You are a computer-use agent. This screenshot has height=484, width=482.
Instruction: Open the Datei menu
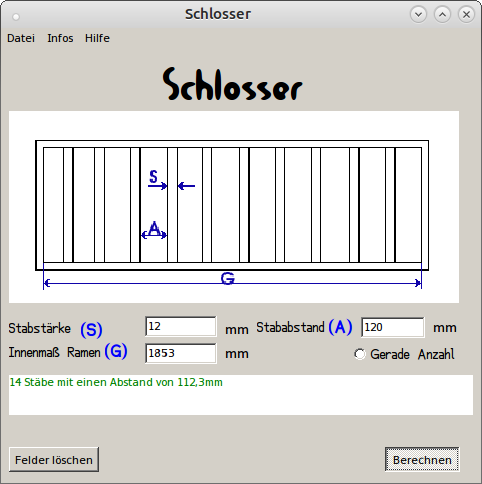coord(21,38)
